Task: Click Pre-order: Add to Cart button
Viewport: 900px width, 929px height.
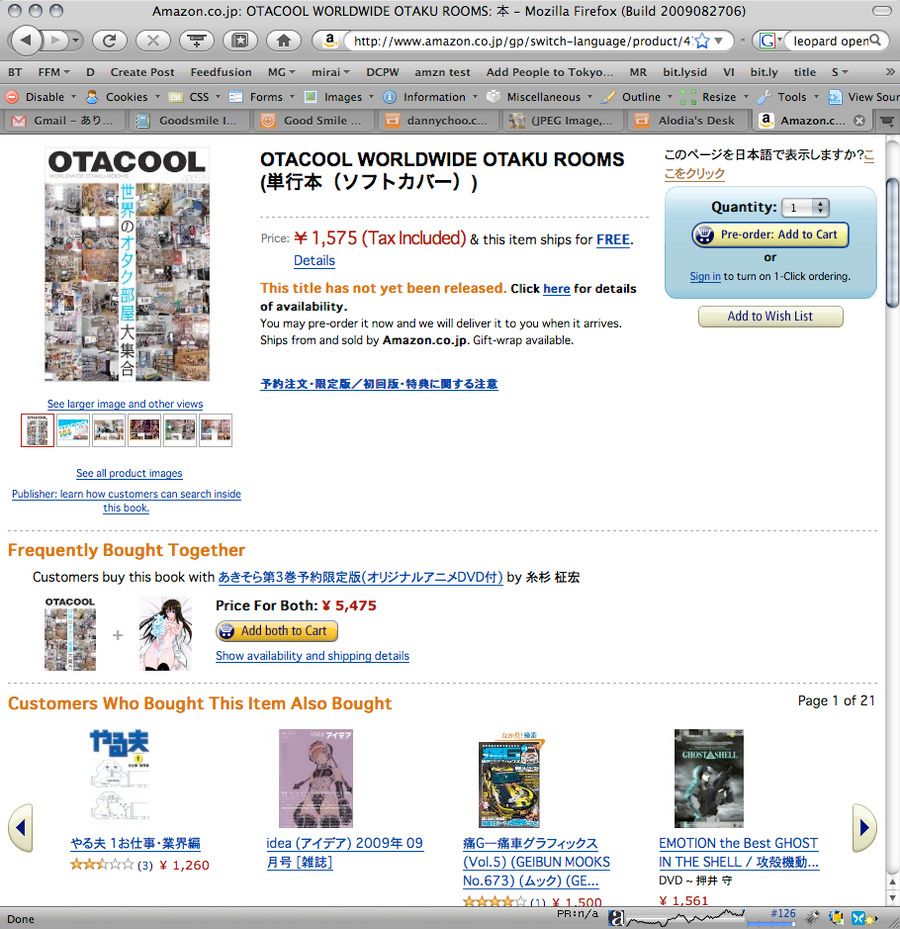Action: click(x=770, y=235)
